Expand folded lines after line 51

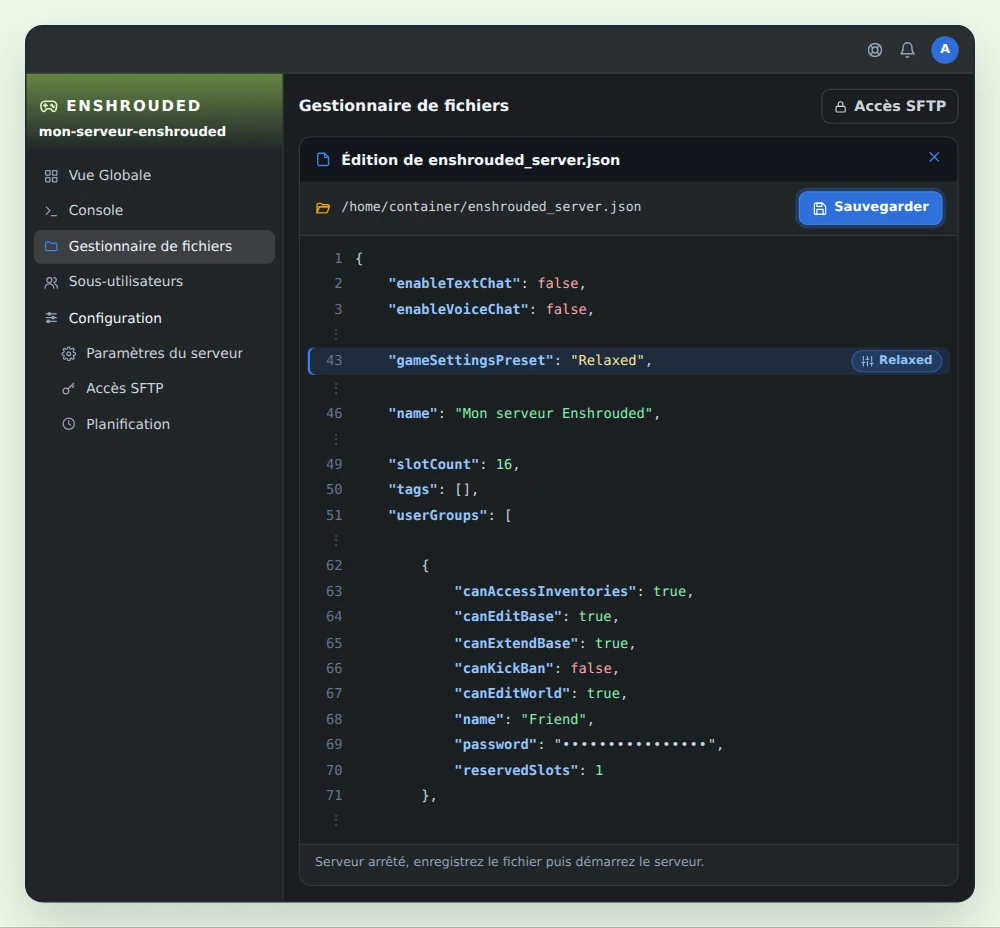[x=335, y=540]
